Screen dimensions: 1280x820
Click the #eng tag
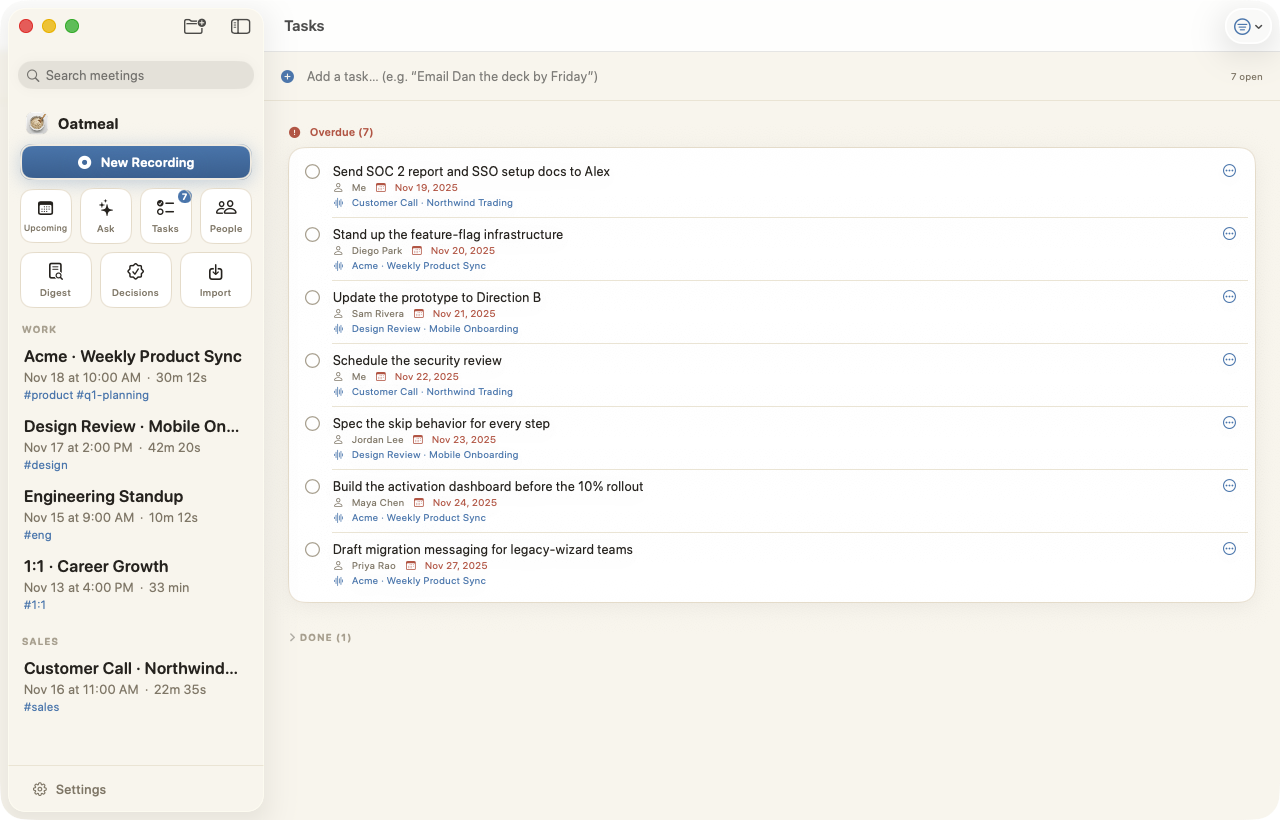(x=38, y=535)
